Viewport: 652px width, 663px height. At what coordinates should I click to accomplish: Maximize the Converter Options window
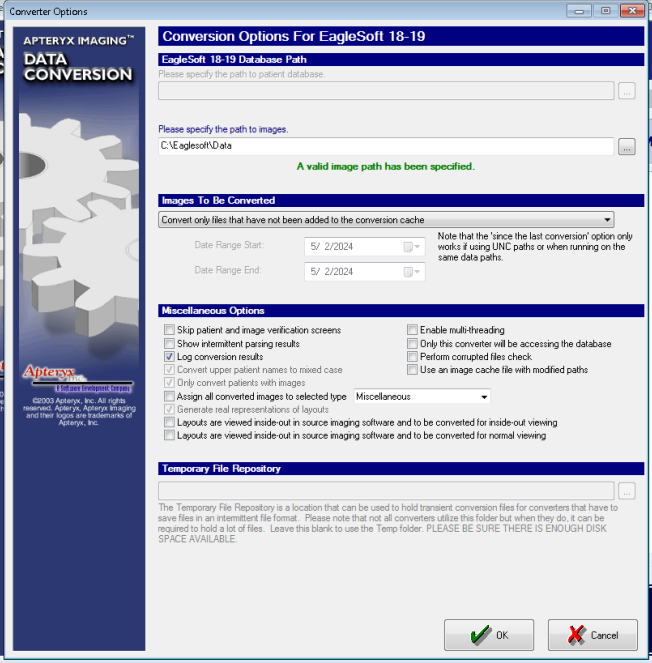(x=605, y=11)
